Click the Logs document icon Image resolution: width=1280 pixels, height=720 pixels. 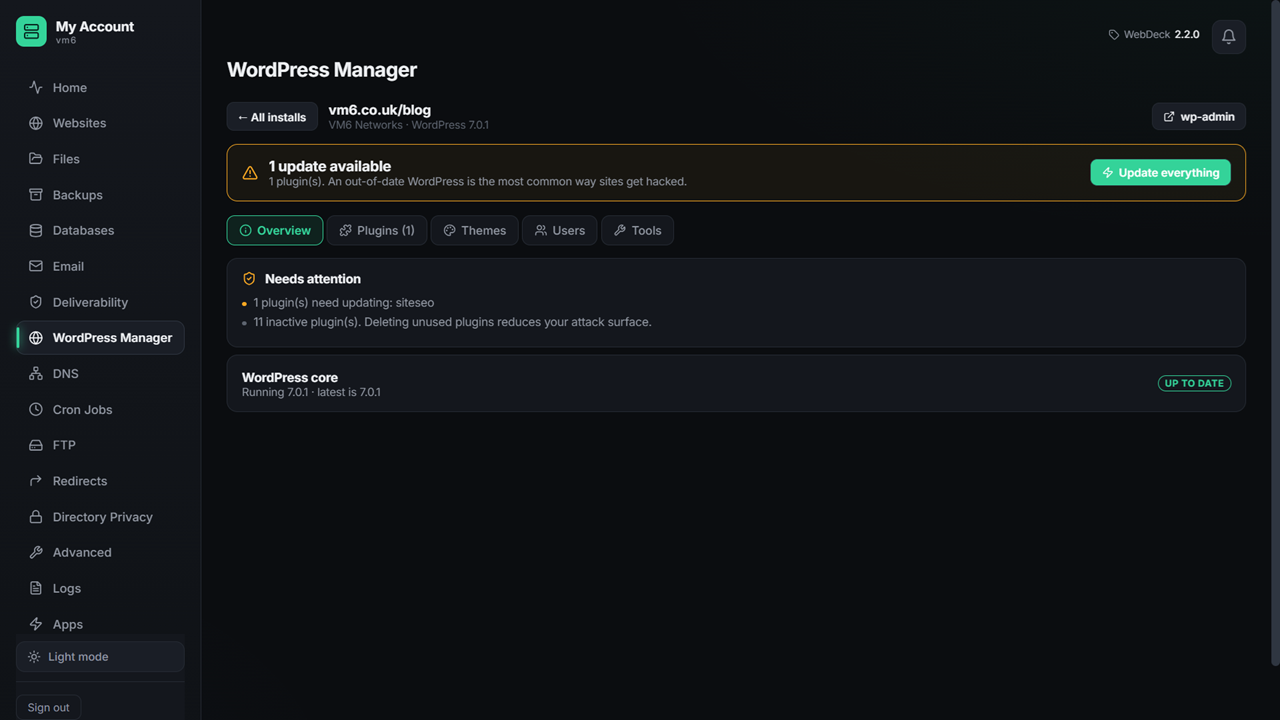(x=36, y=588)
